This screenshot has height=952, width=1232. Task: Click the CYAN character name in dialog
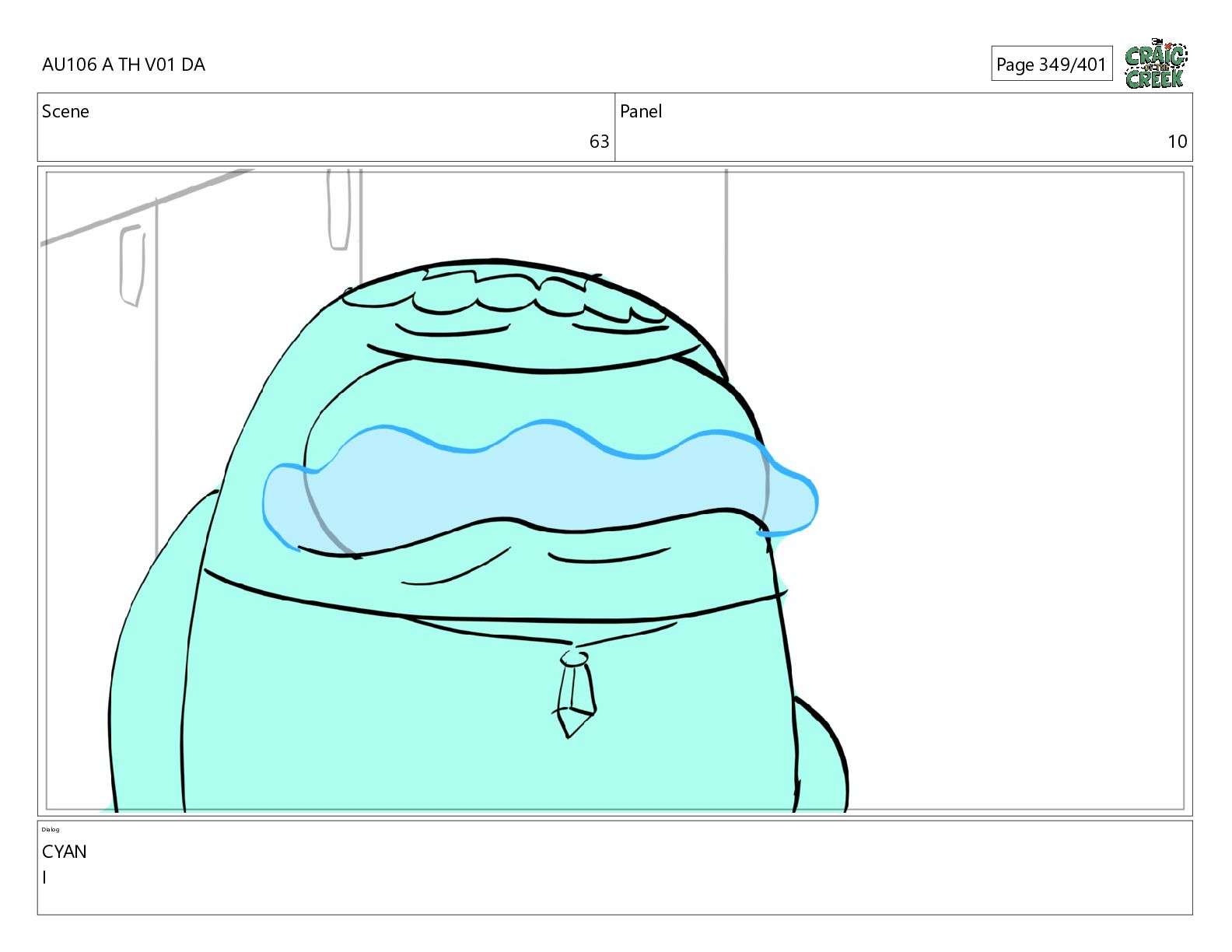point(65,852)
